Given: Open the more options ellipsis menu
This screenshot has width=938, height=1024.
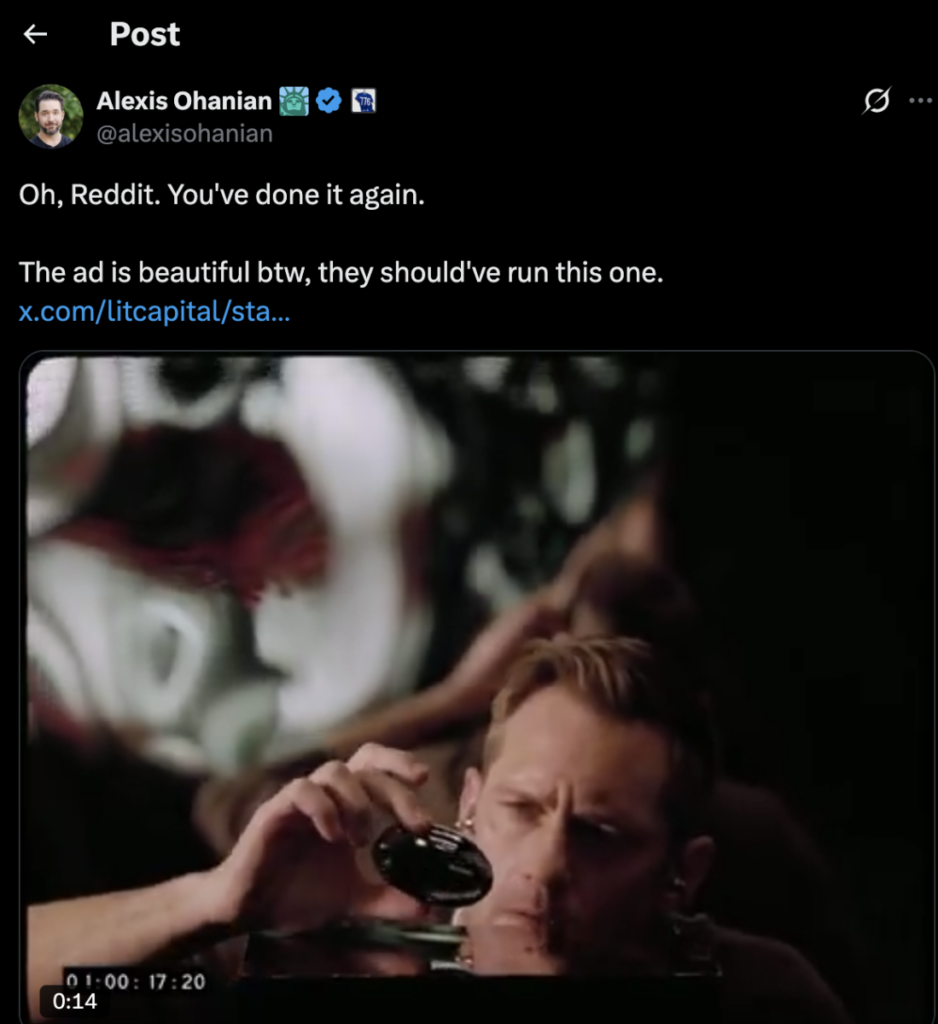Looking at the screenshot, I should pyautogui.click(x=919, y=100).
